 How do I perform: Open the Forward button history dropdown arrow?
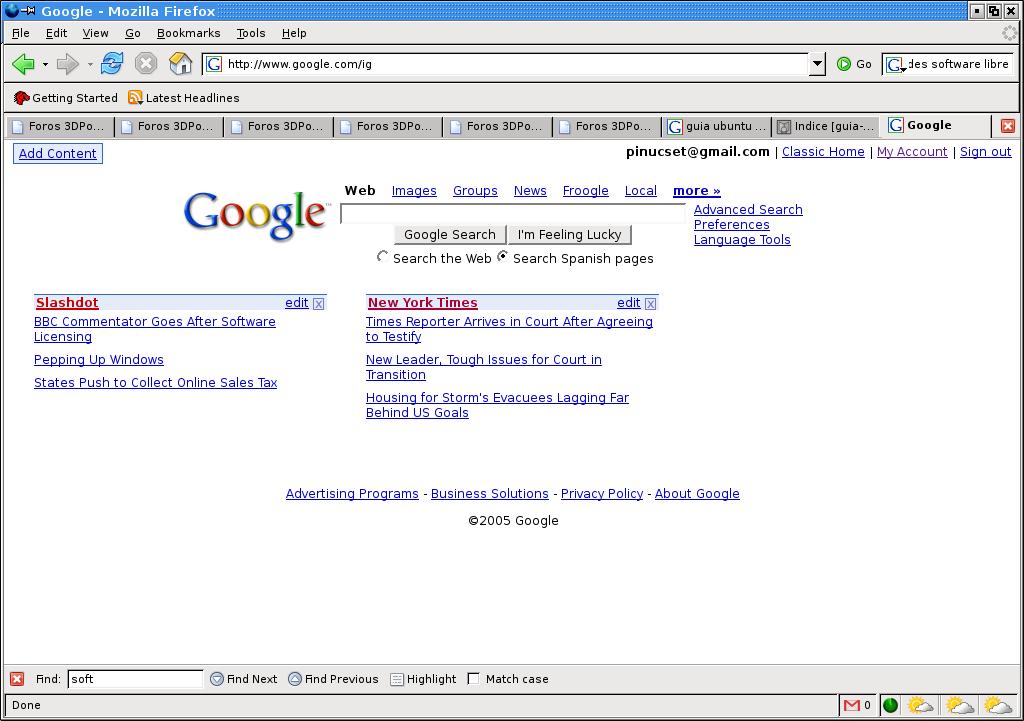coord(89,64)
